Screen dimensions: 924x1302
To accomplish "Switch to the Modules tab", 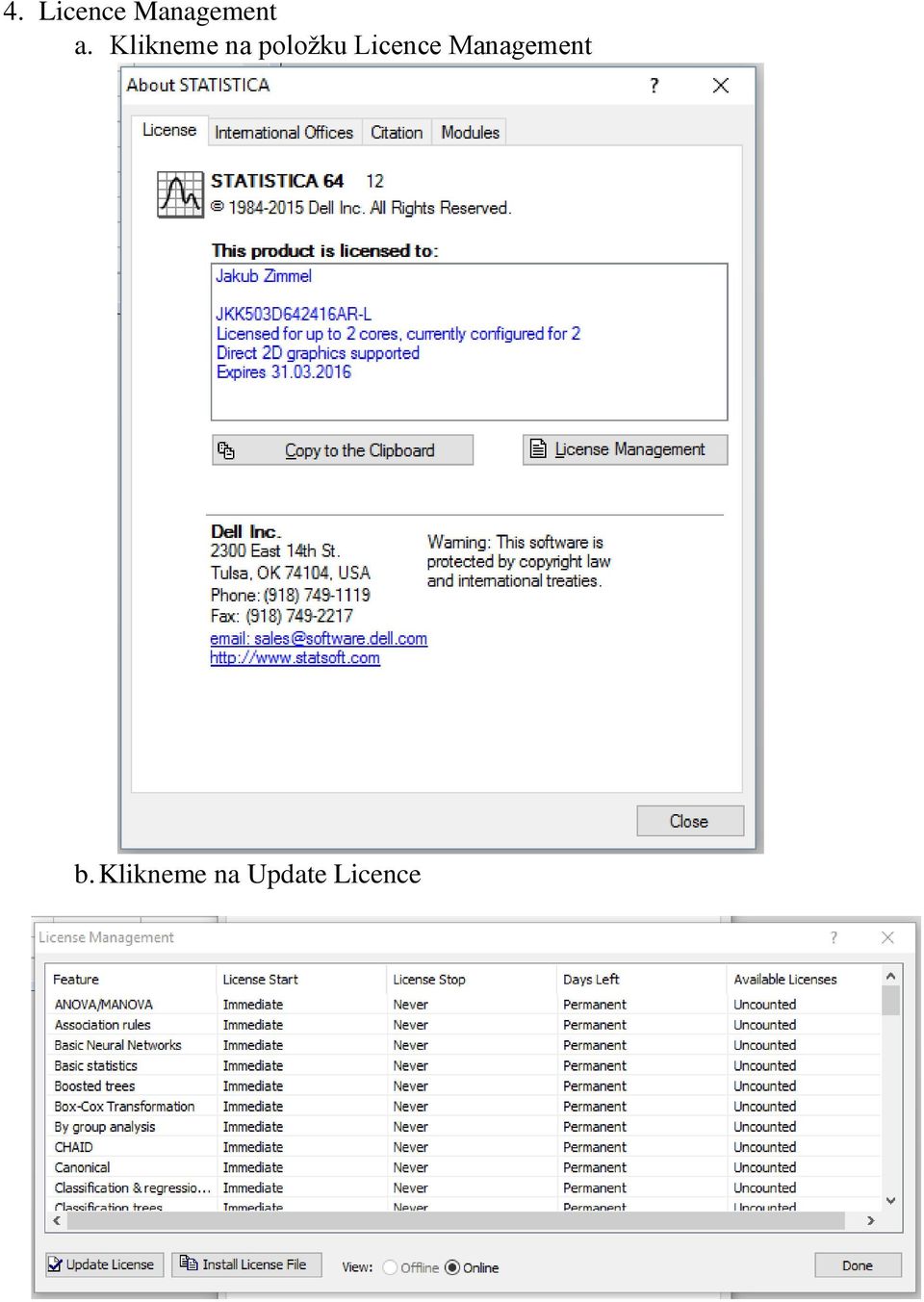I will click(x=470, y=133).
